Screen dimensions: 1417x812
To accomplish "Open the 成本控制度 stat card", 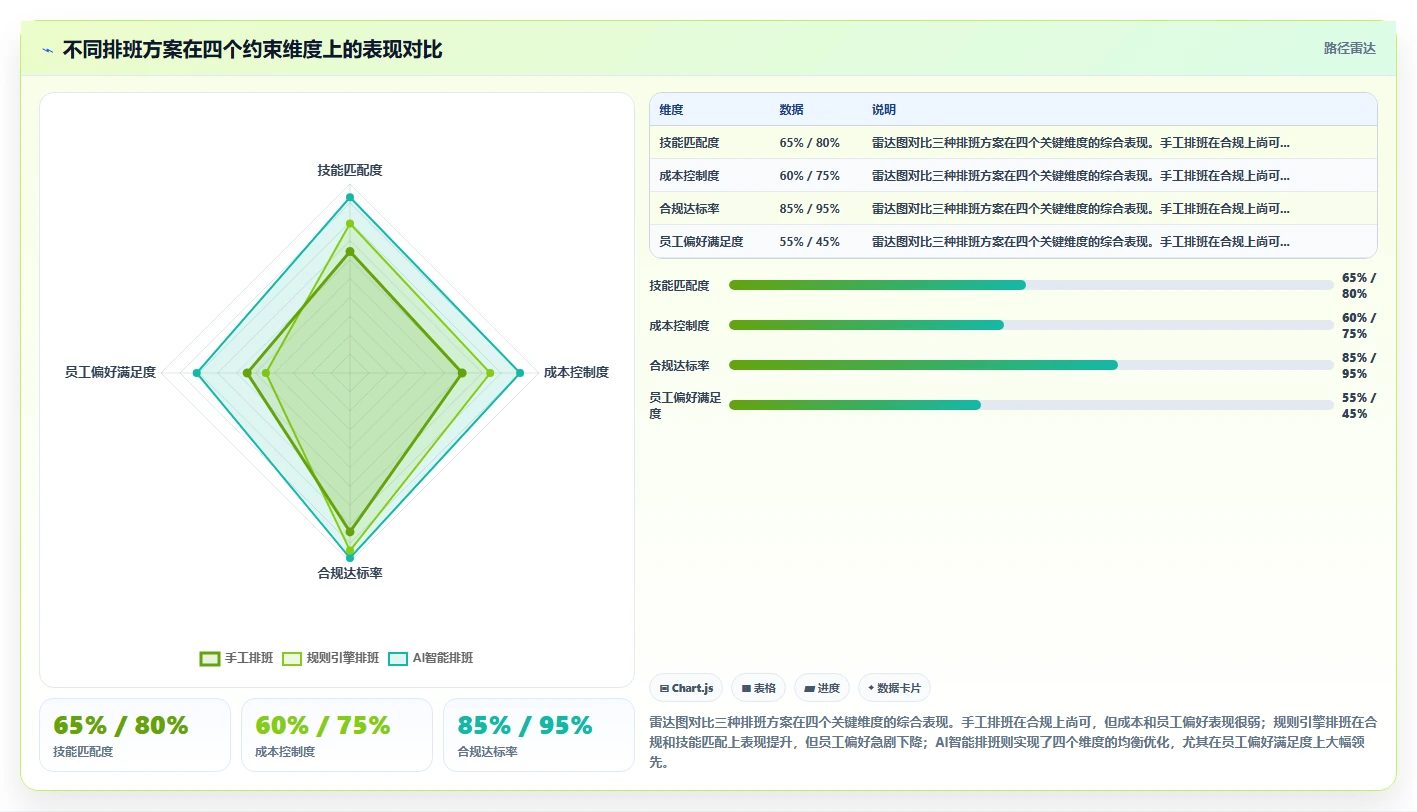I will tap(337, 735).
